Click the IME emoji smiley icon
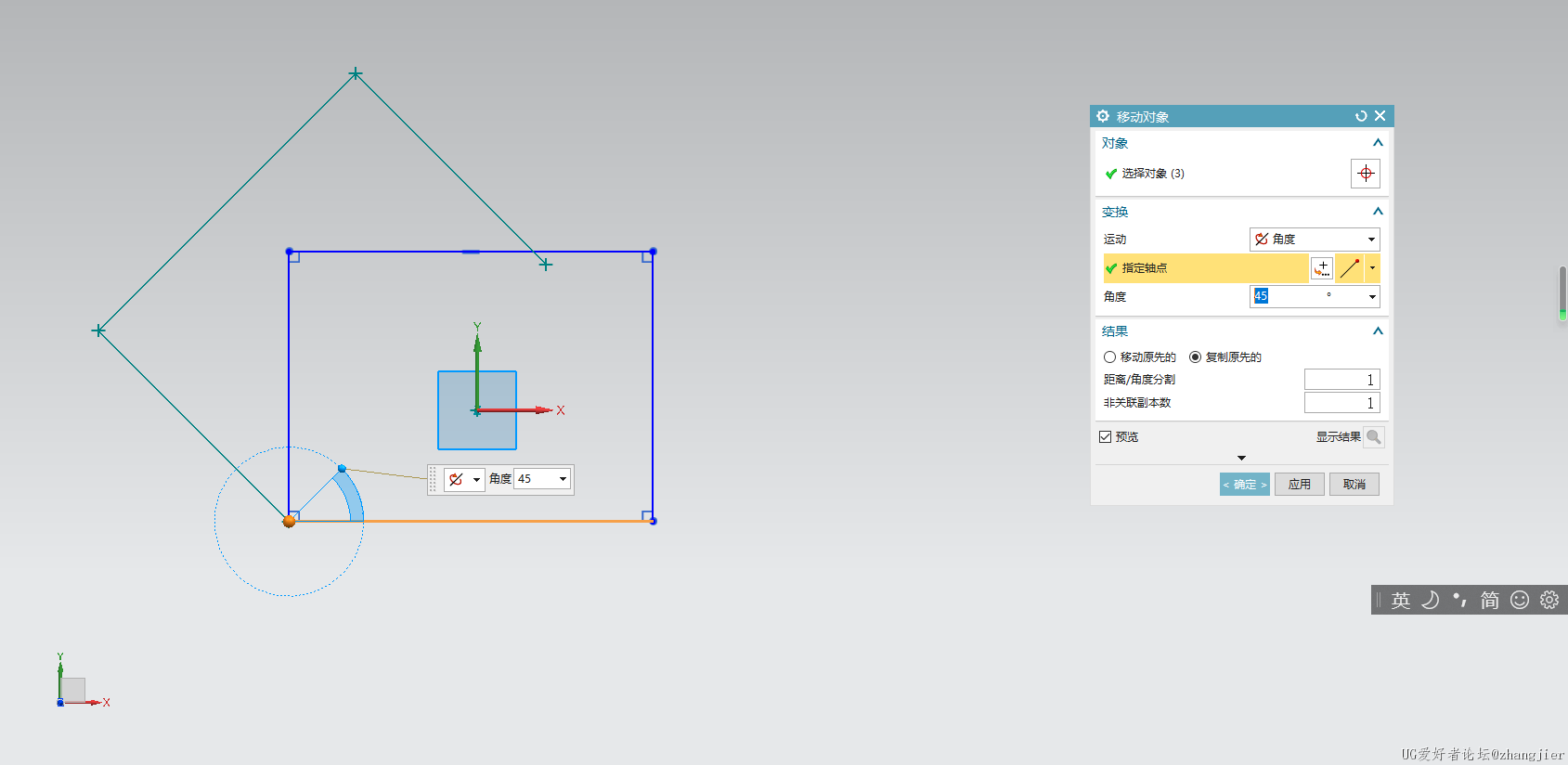 (x=1520, y=600)
